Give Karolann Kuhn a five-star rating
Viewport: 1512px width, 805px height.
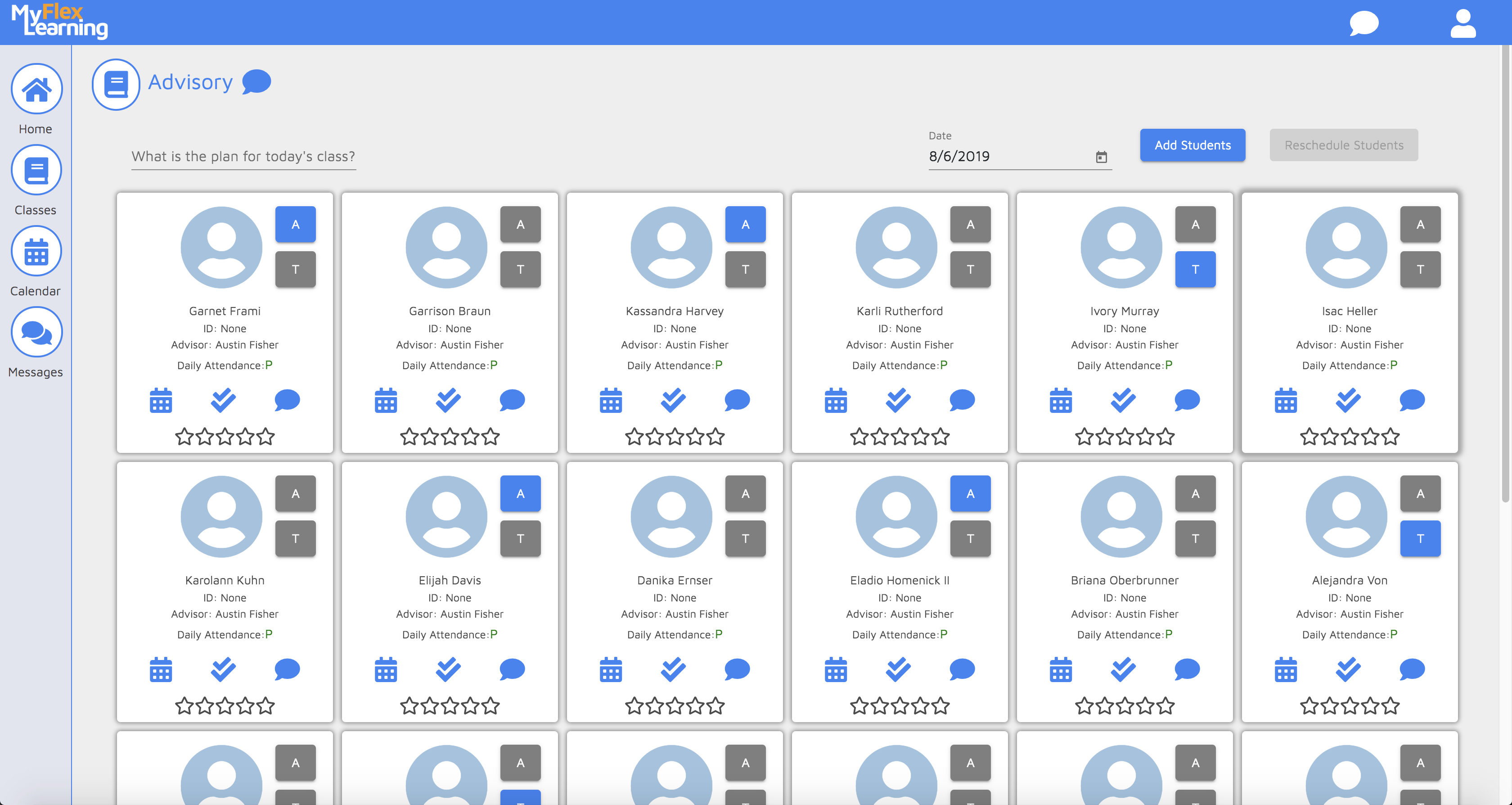tap(266, 706)
